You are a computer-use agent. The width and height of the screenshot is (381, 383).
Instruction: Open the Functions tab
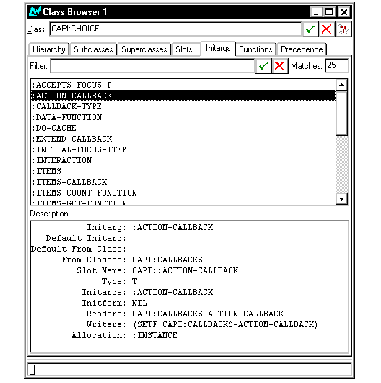[256, 49]
